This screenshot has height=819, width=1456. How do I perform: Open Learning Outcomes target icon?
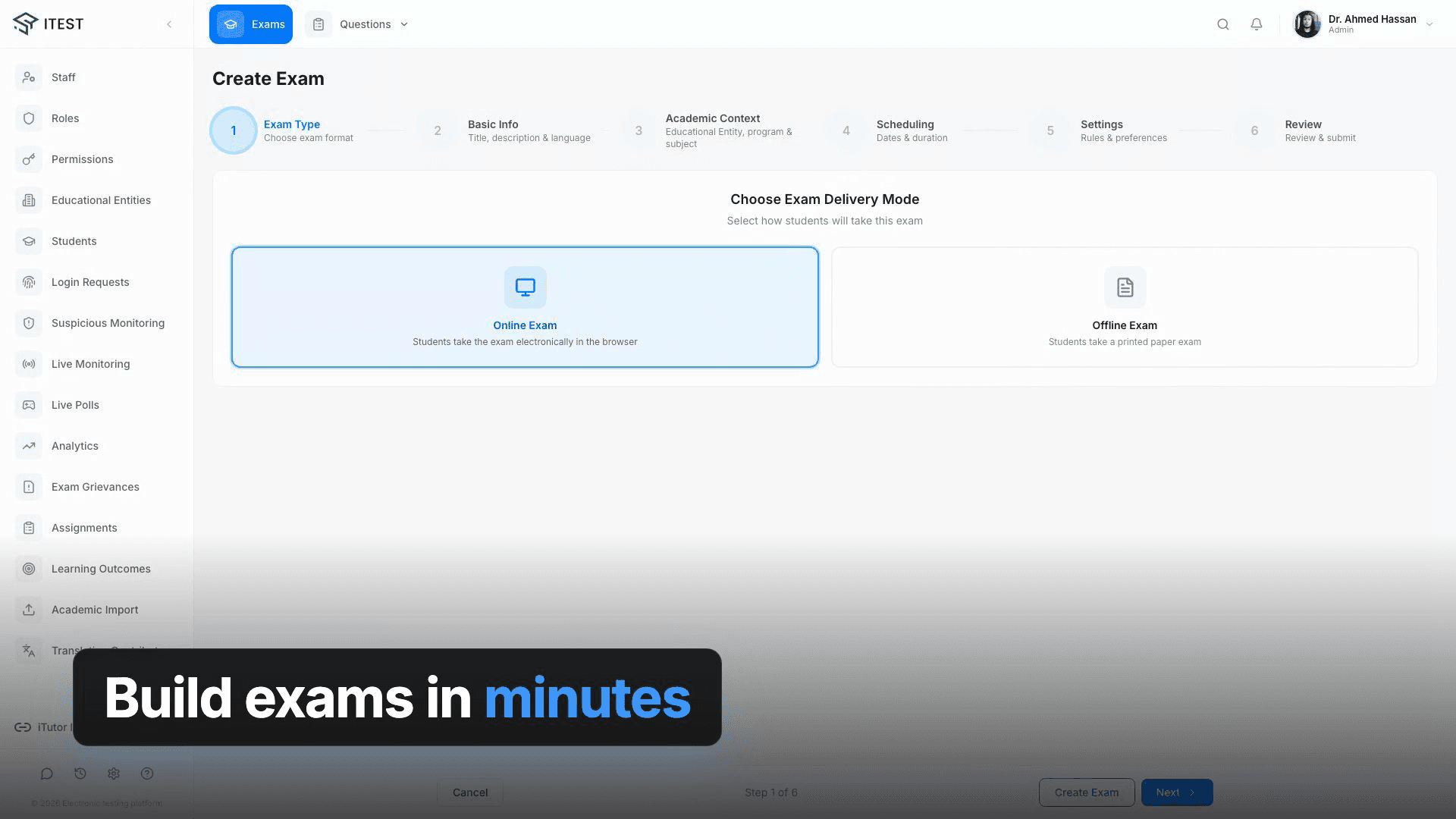(x=29, y=569)
